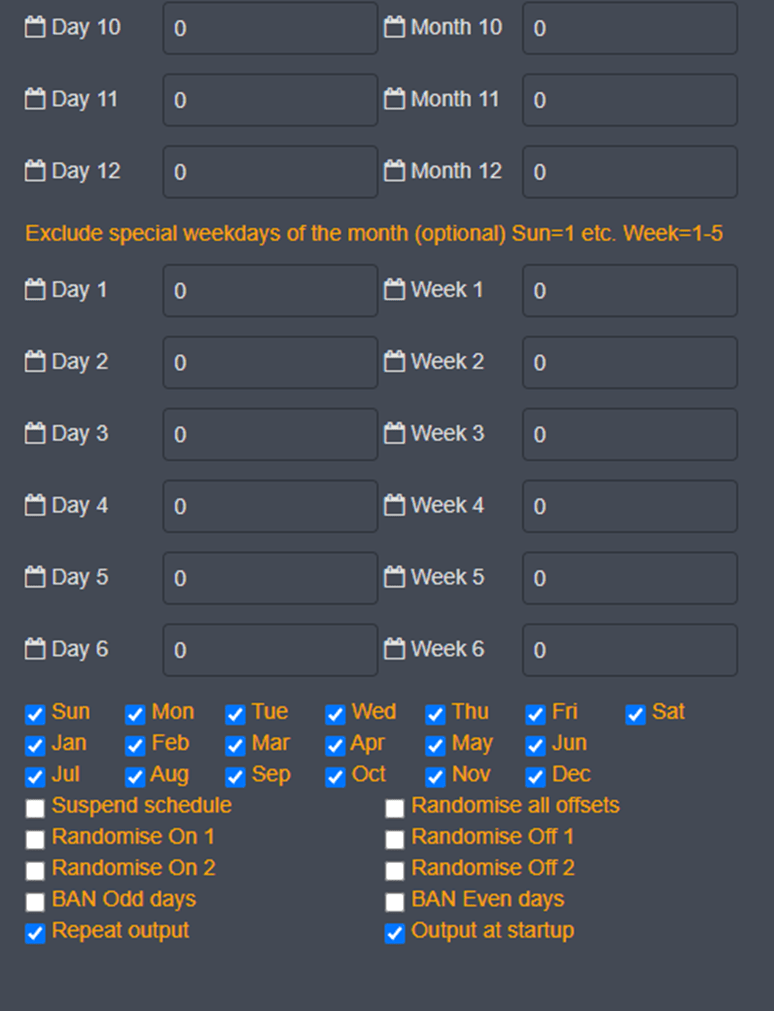The width and height of the screenshot is (774, 1011).
Task: Click the calendar icon next to Week 3
Action: pyautogui.click(x=395, y=434)
